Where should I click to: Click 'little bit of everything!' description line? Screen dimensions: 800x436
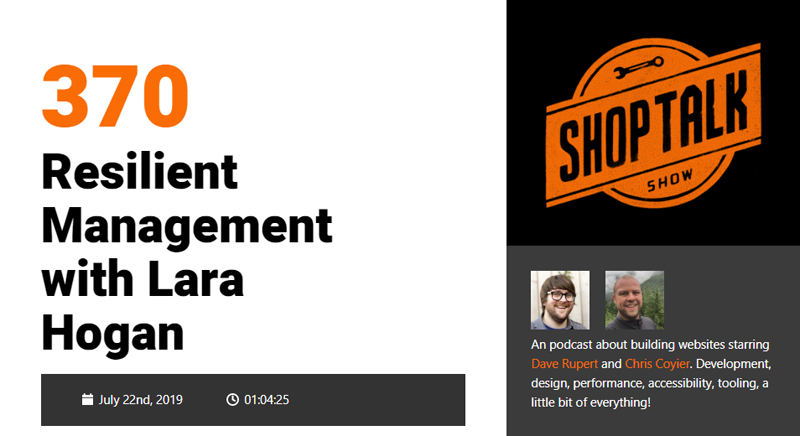click(x=591, y=402)
